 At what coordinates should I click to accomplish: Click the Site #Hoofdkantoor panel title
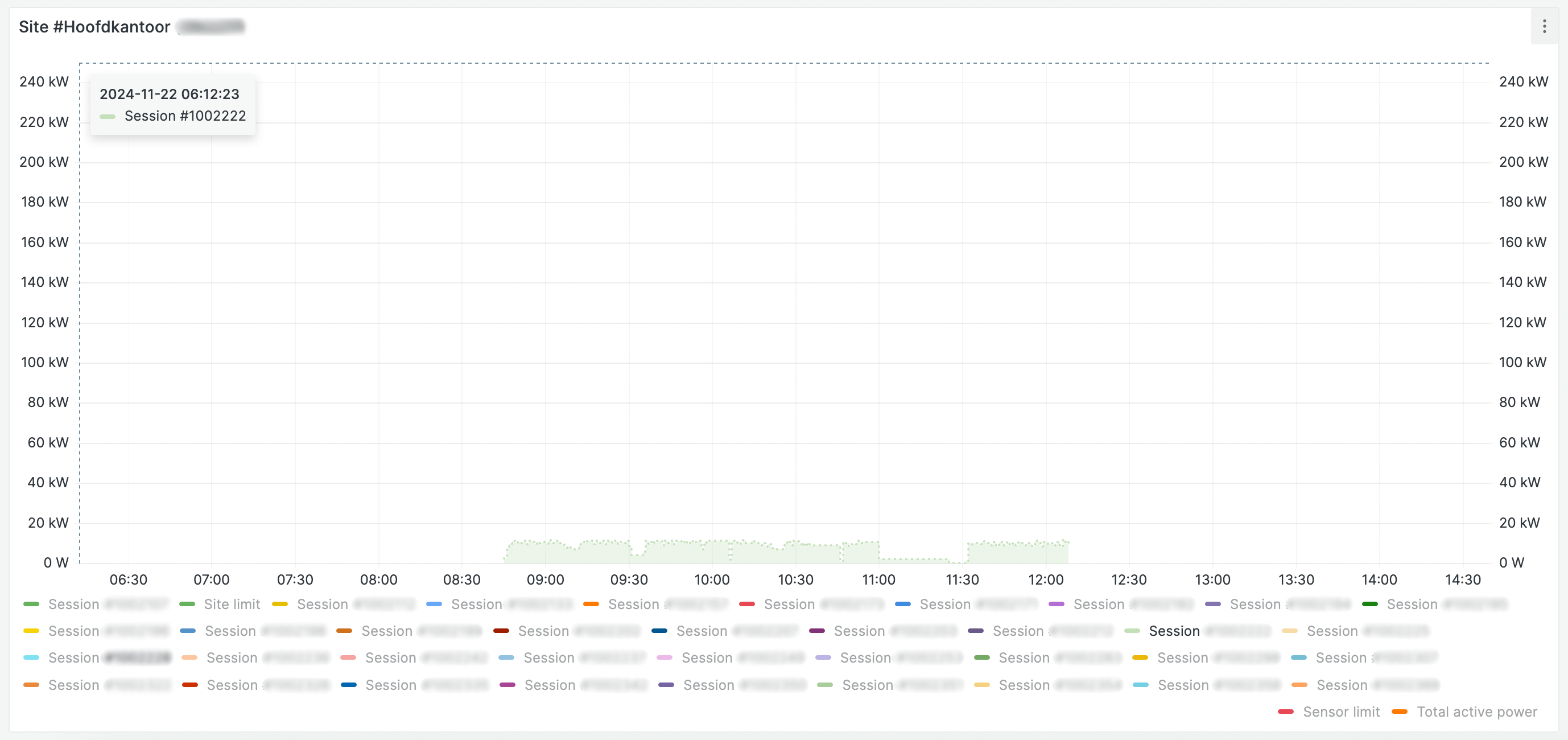[x=94, y=27]
